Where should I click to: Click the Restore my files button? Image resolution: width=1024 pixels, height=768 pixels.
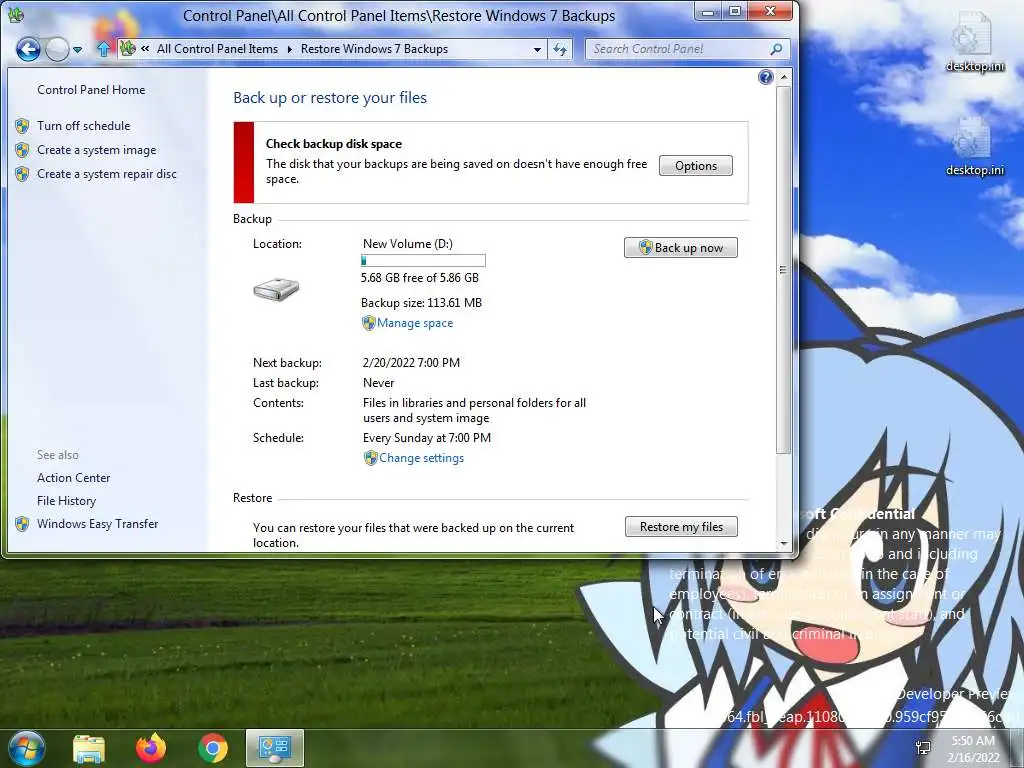pos(681,527)
